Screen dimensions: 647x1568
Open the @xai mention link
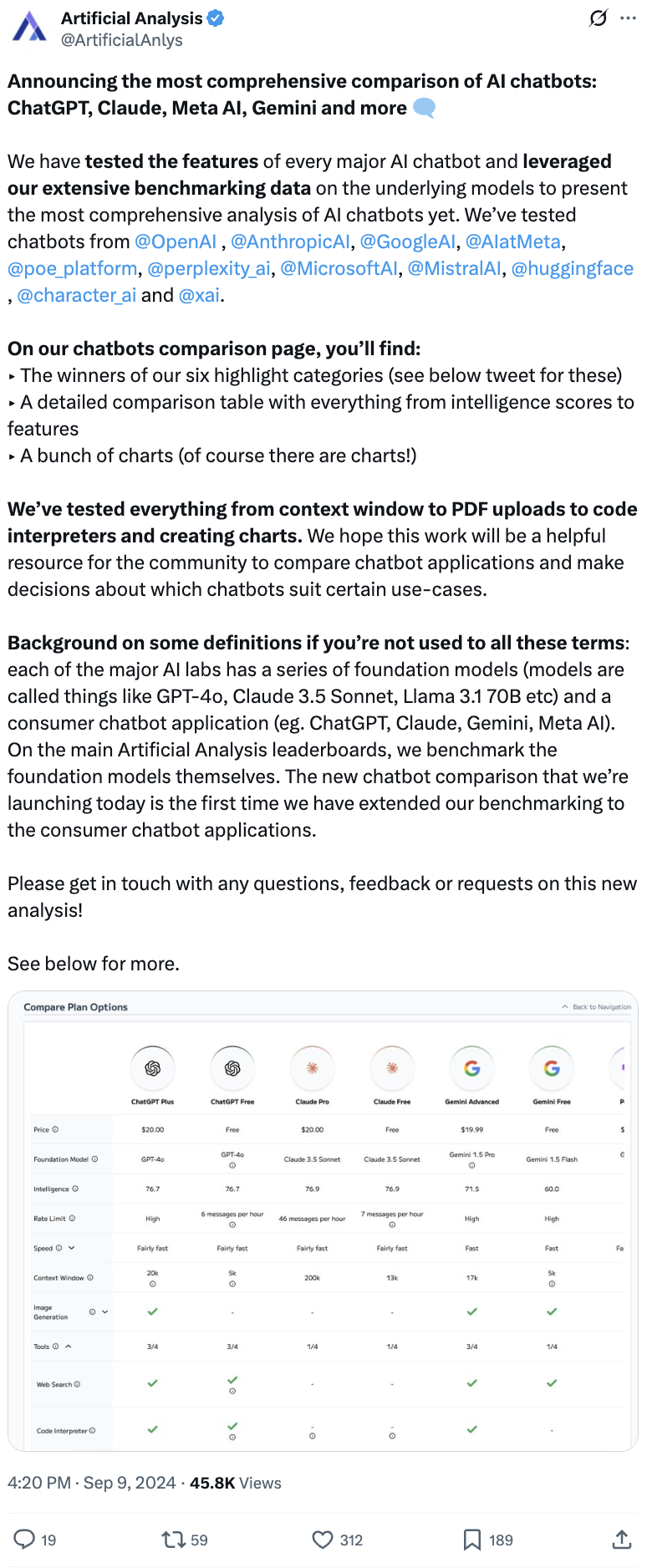199,295
